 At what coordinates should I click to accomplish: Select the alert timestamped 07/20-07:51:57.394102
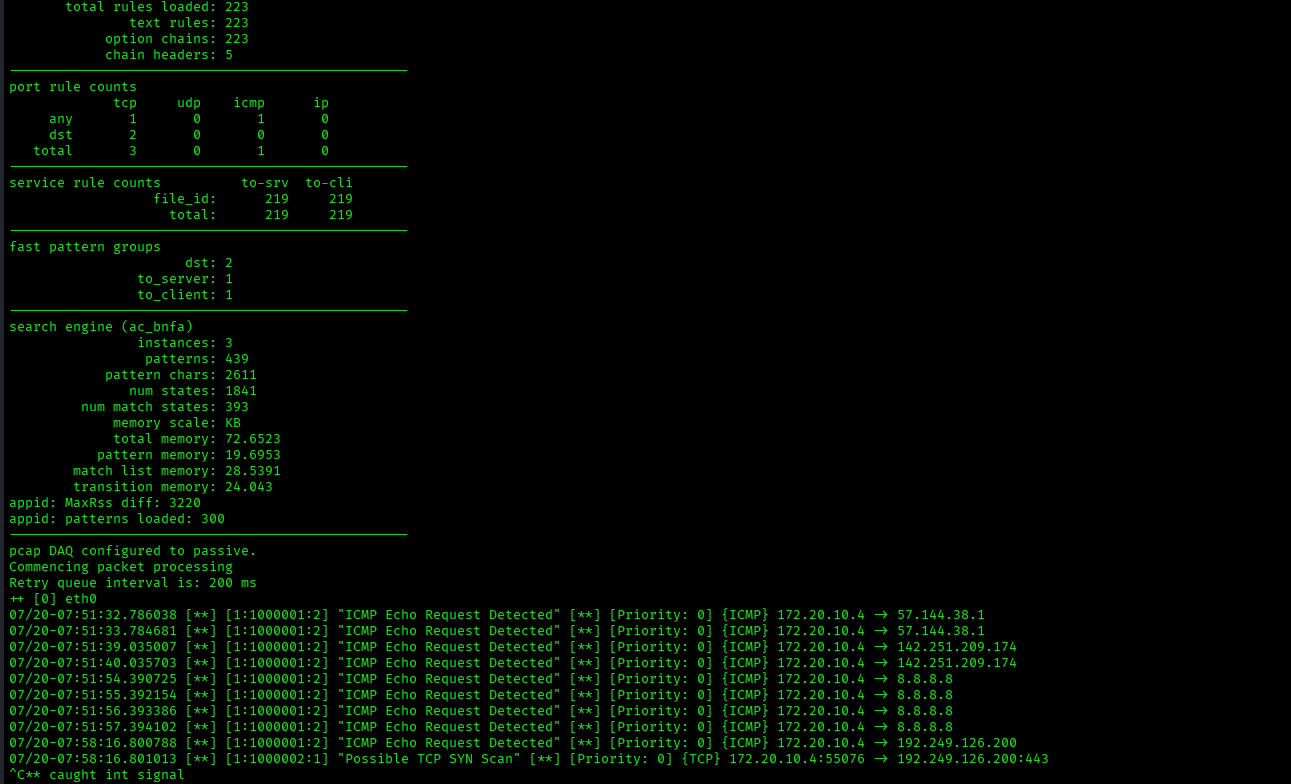481,727
